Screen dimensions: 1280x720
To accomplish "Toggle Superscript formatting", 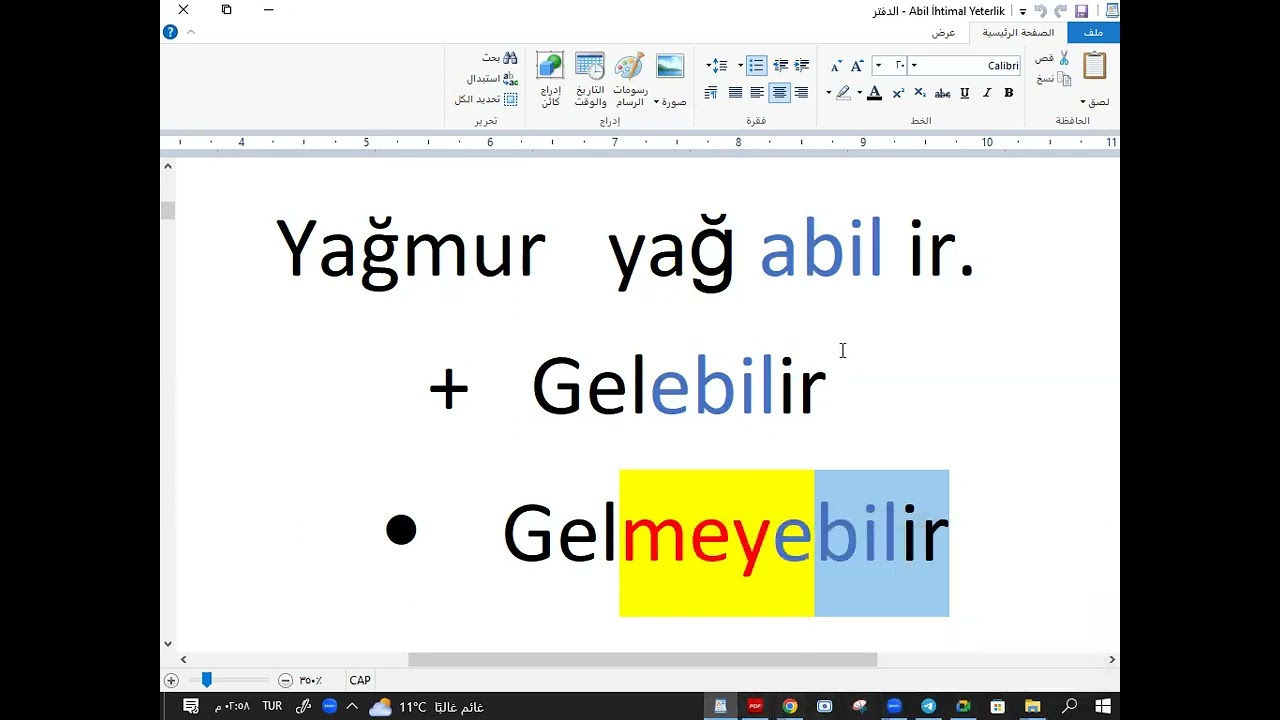I will (x=898, y=93).
